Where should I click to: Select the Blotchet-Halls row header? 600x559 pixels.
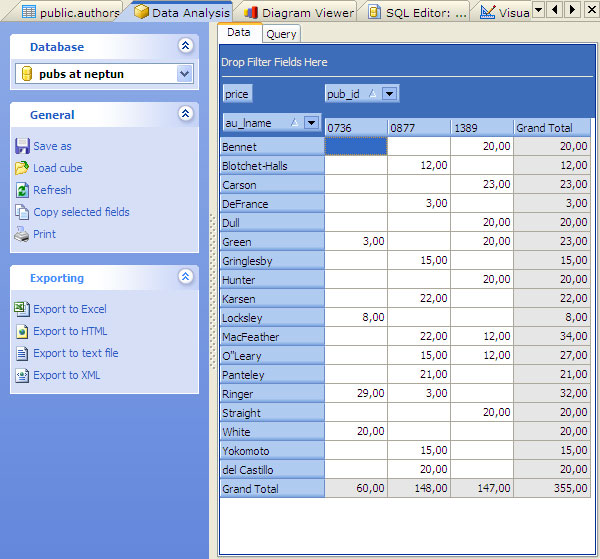pos(272,166)
